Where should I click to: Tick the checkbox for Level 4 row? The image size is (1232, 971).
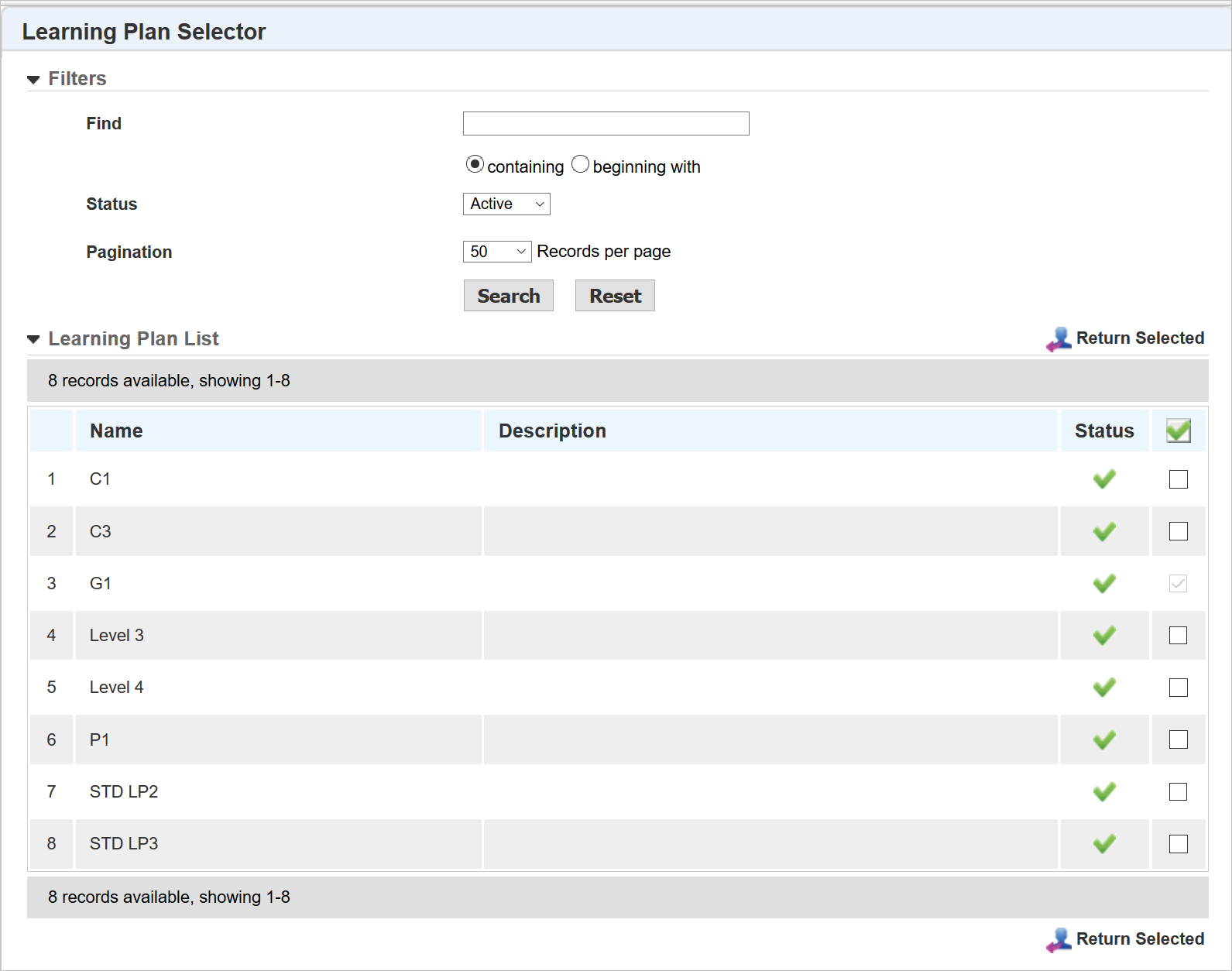1178,688
